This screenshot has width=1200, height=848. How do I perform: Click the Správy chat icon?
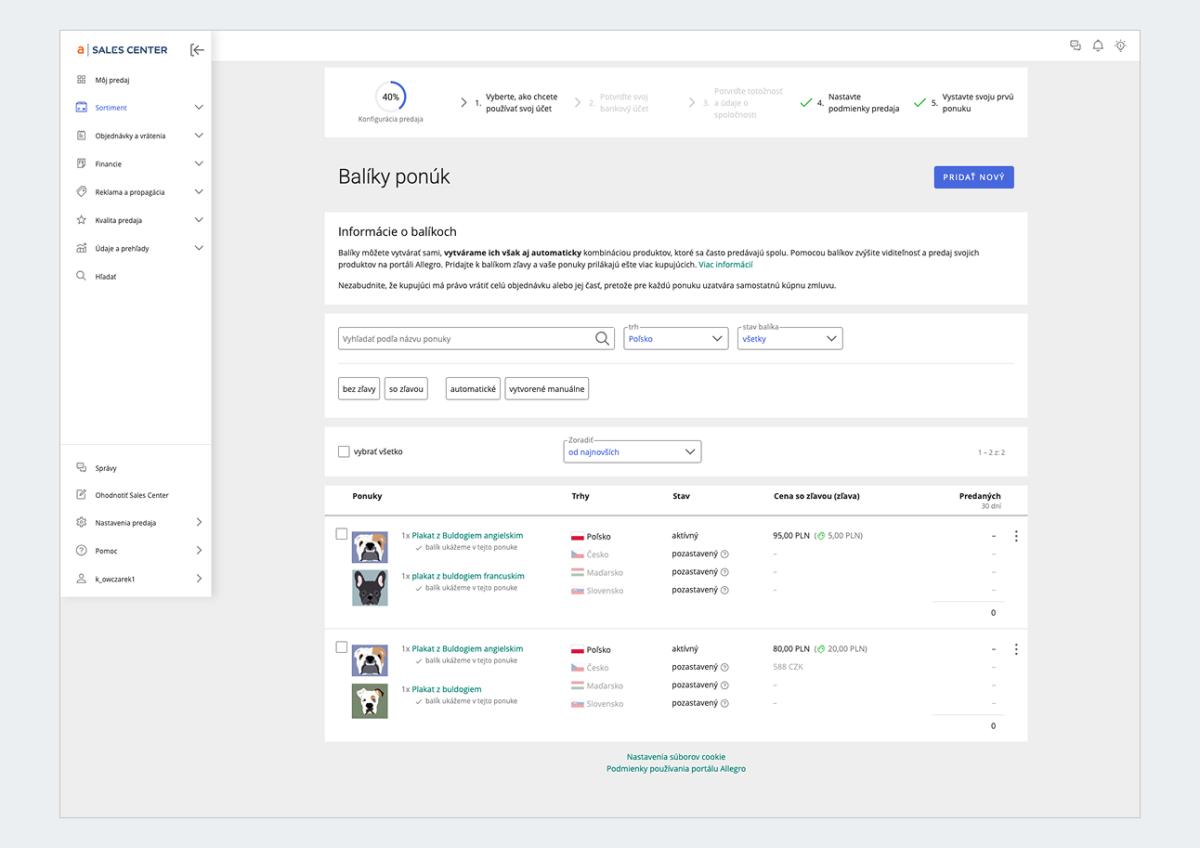click(81, 467)
